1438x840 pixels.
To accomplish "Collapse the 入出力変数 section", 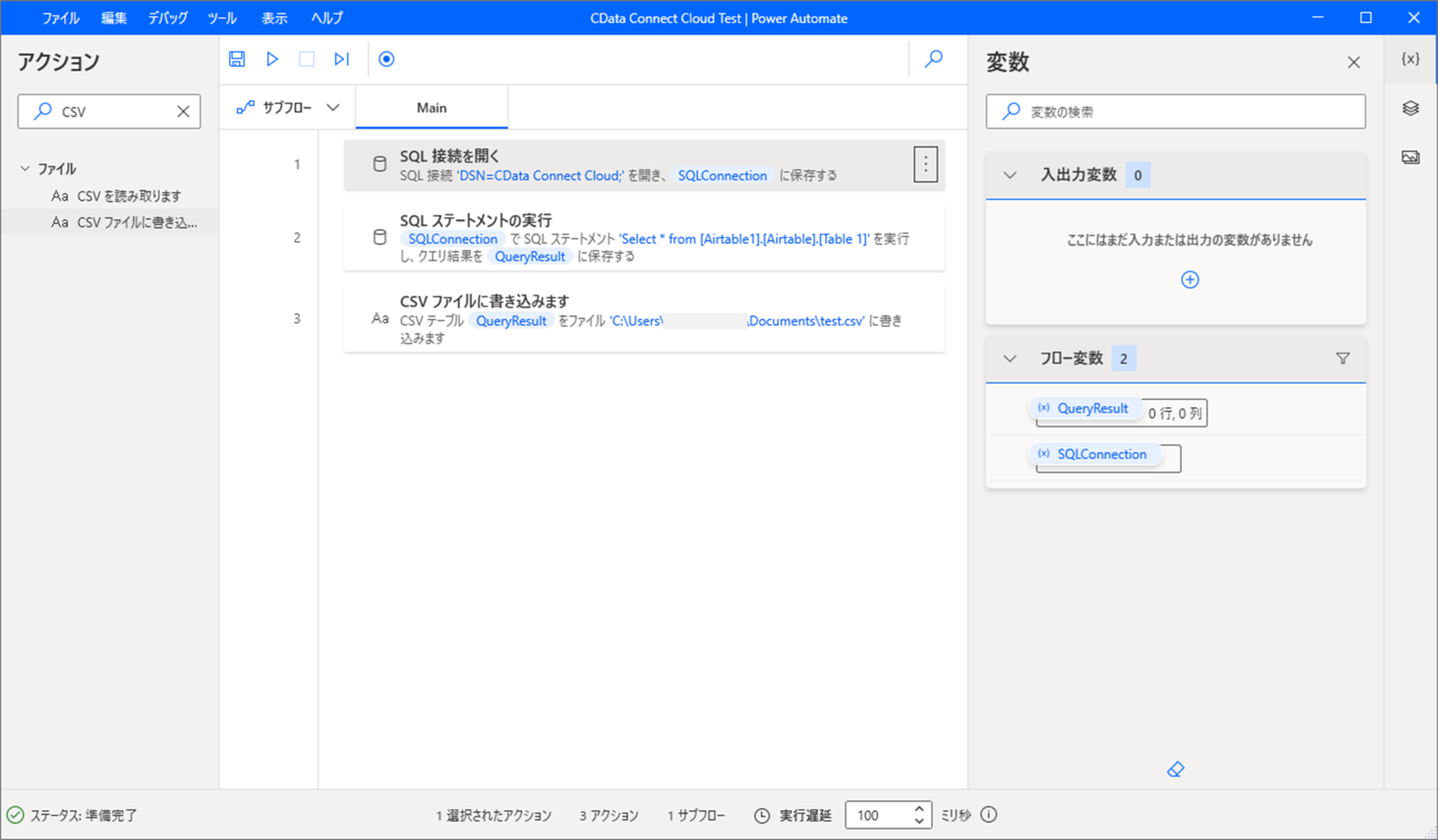I will click(1008, 175).
